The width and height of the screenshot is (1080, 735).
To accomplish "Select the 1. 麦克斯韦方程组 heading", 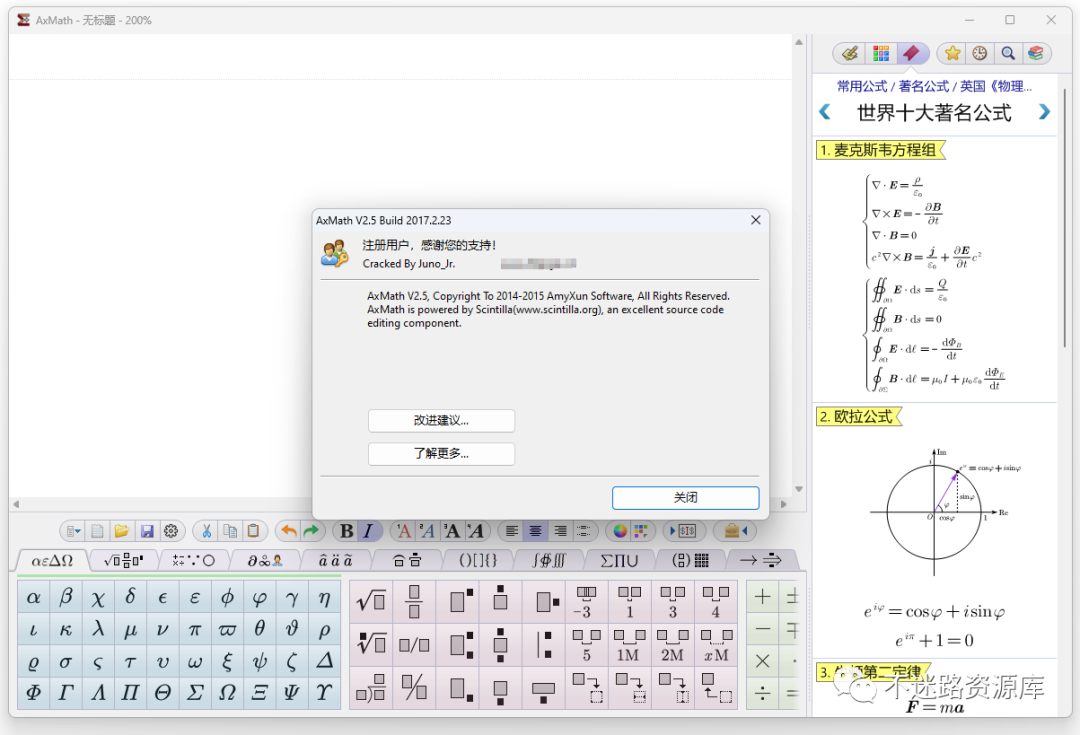I will 880,149.
